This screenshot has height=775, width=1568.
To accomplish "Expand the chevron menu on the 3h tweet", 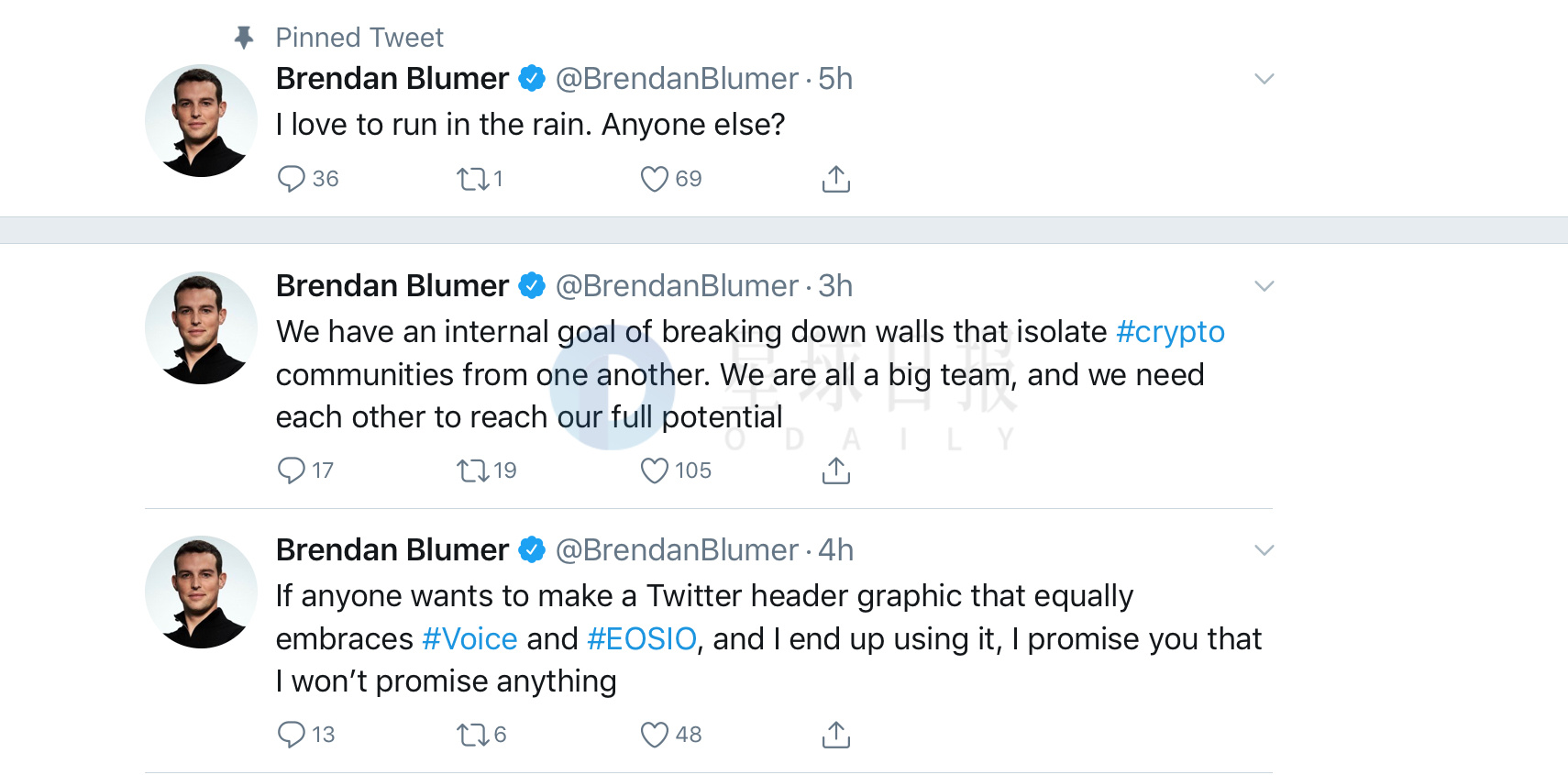I will click(1264, 286).
